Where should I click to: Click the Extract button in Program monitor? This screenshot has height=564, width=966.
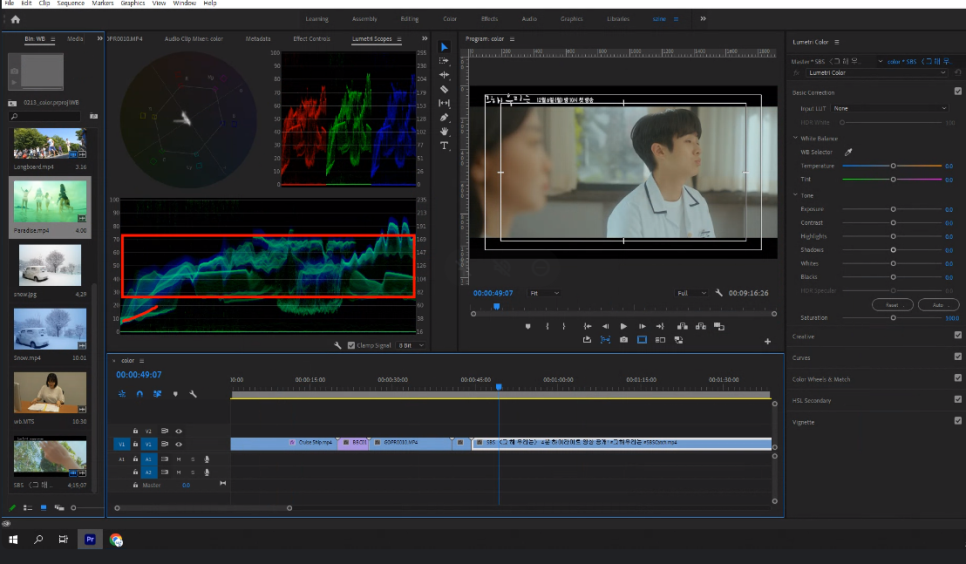click(700, 326)
